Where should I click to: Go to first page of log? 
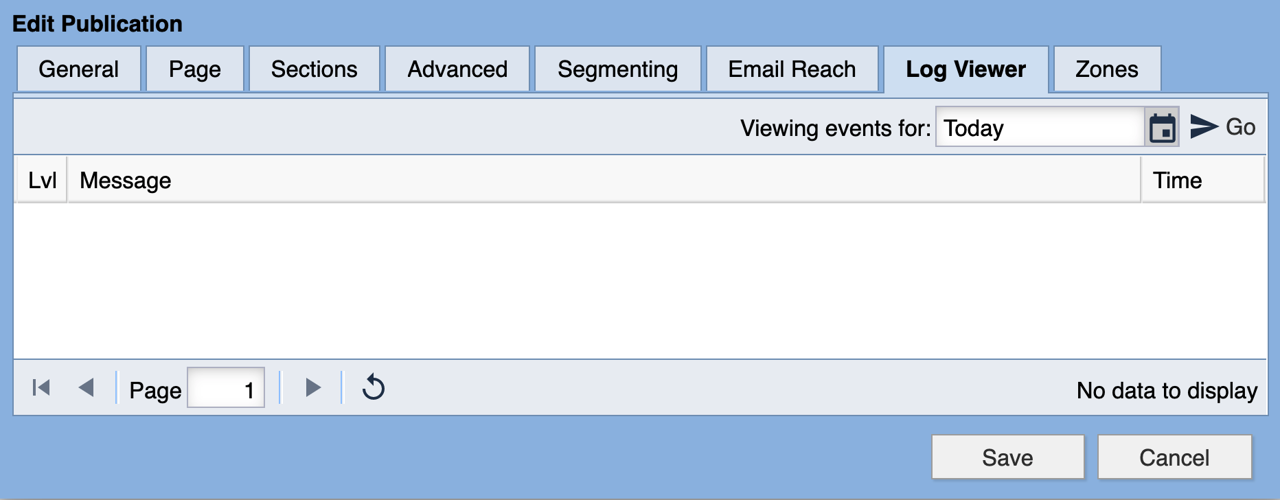pyautogui.click(x=41, y=388)
